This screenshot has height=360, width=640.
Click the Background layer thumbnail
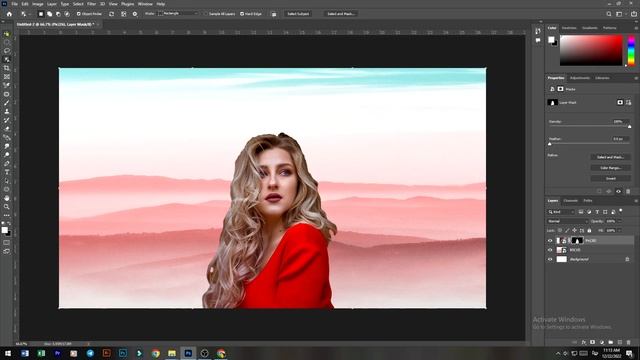coord(562,259)
